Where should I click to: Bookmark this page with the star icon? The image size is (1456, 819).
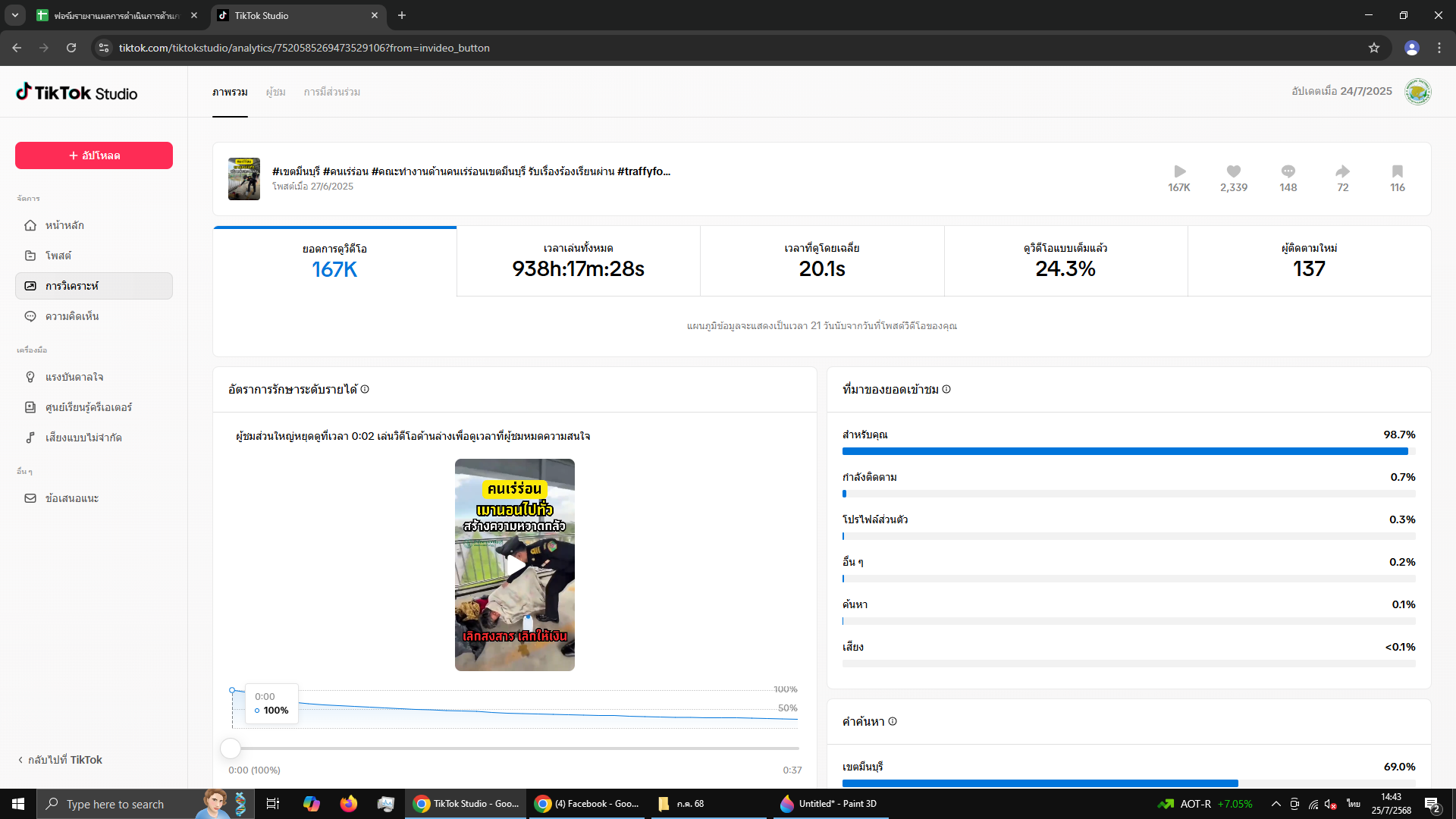tap(1374, 48)
